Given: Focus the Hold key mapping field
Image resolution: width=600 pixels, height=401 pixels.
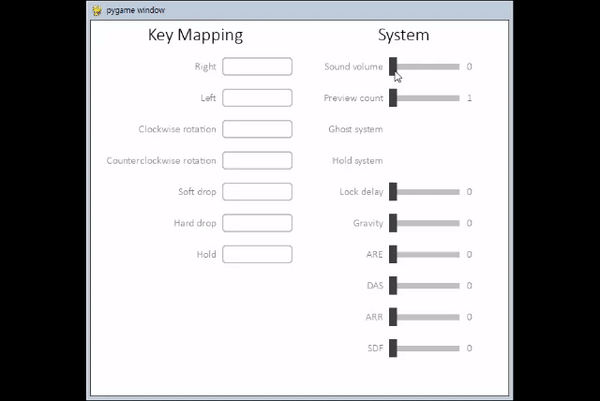Looking at the screenshot, I should pyautogui.click(x=257, y=254).
